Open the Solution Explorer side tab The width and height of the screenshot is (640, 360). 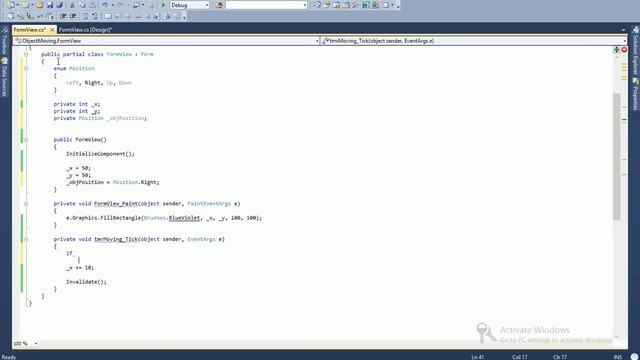(636, 51)
